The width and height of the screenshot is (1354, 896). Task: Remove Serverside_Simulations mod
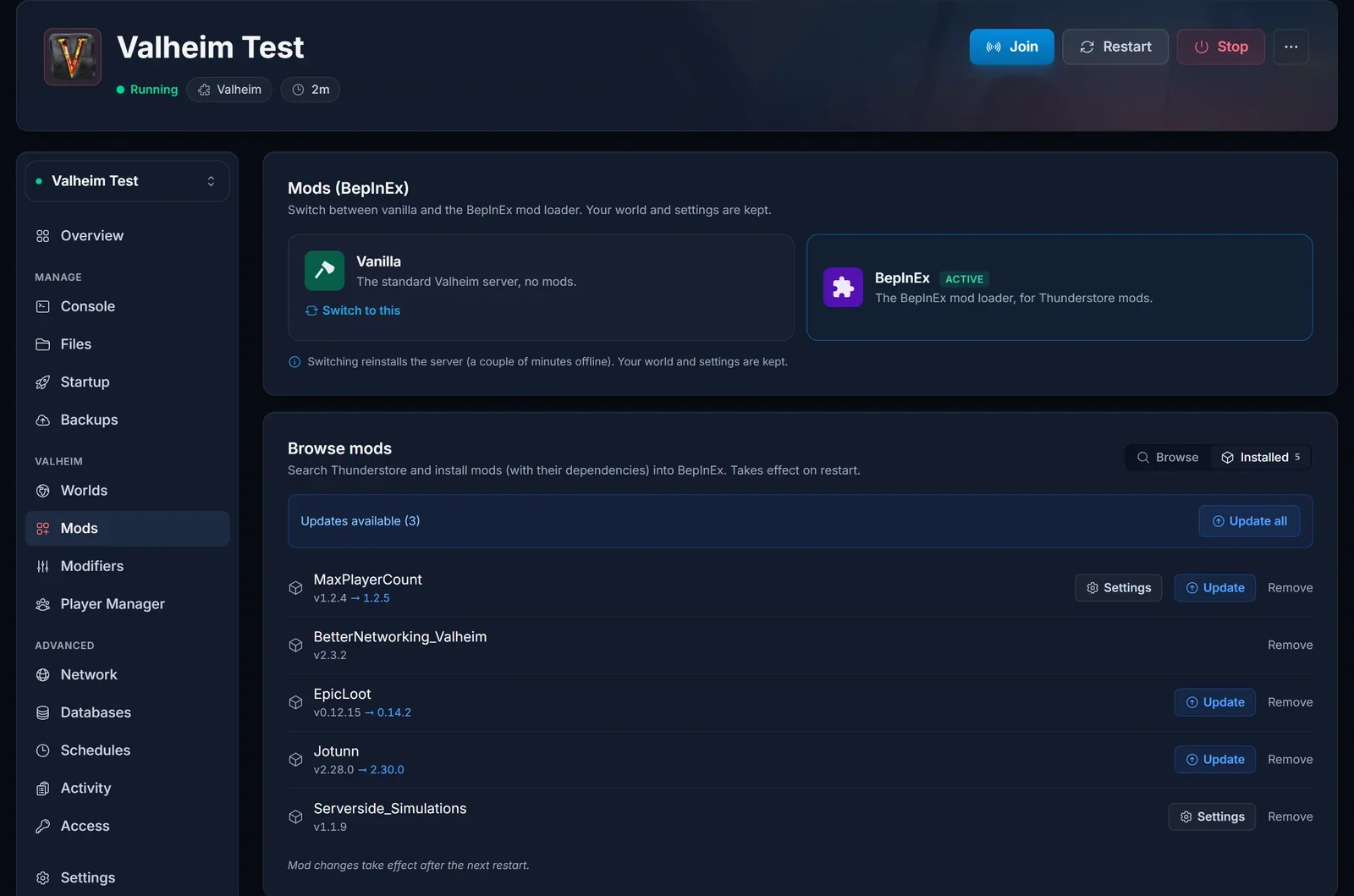click(1290, 816)
